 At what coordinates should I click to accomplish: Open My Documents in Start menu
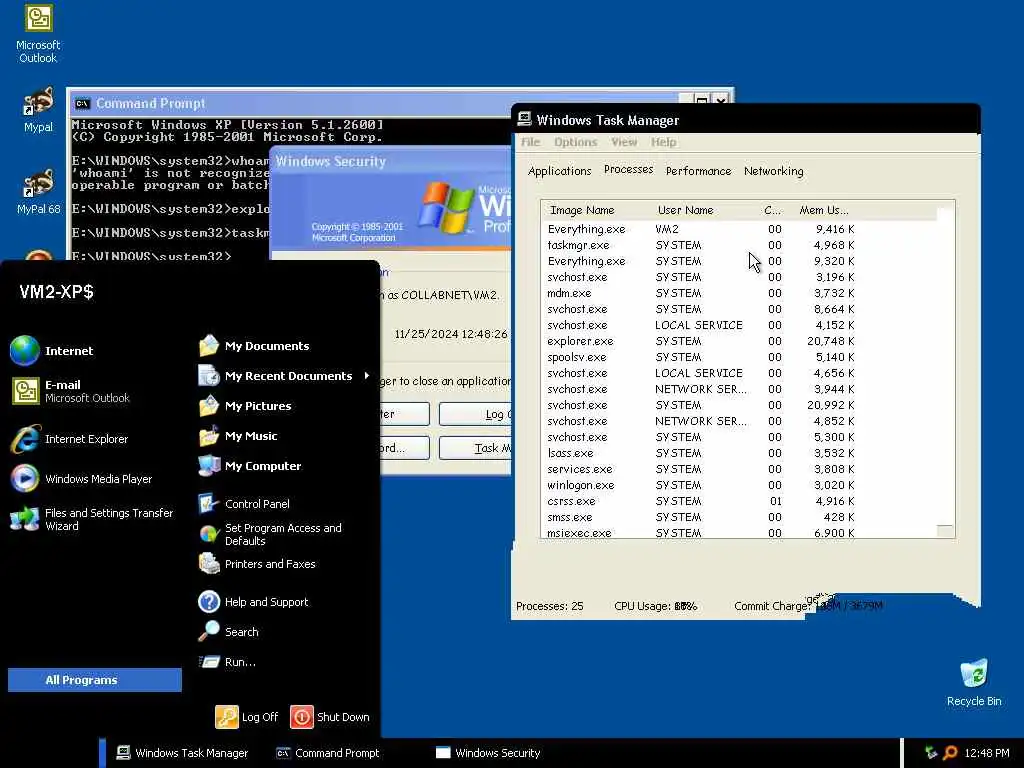click(254, 345)
